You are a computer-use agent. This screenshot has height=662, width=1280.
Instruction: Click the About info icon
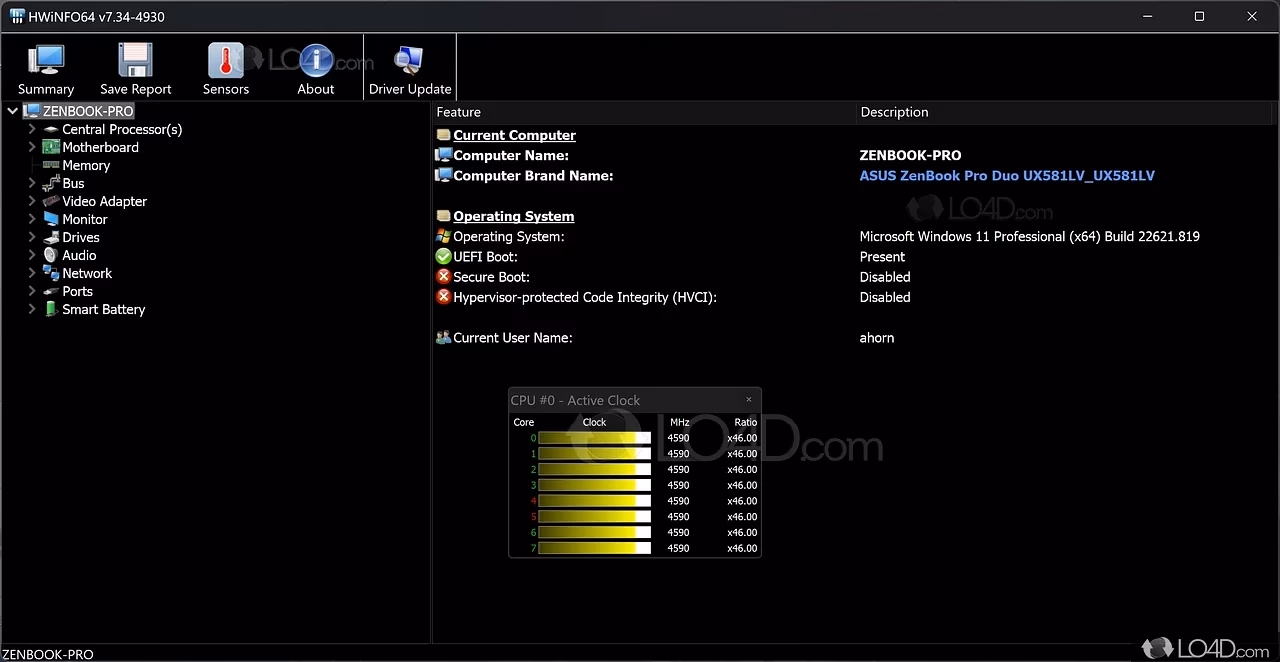point(316,62)
